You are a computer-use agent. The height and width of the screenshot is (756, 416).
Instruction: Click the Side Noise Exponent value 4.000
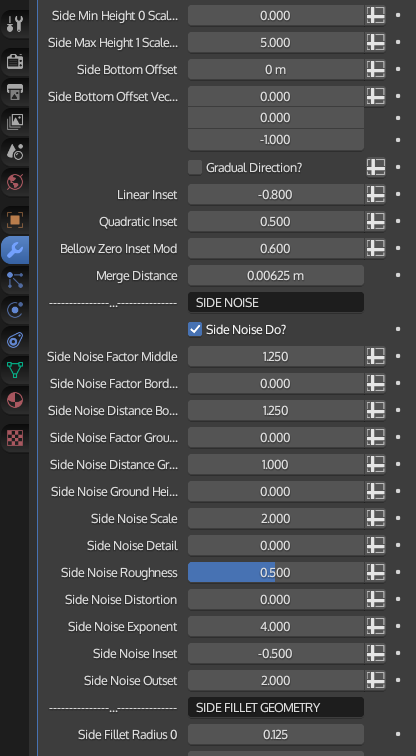pos(276,627)
